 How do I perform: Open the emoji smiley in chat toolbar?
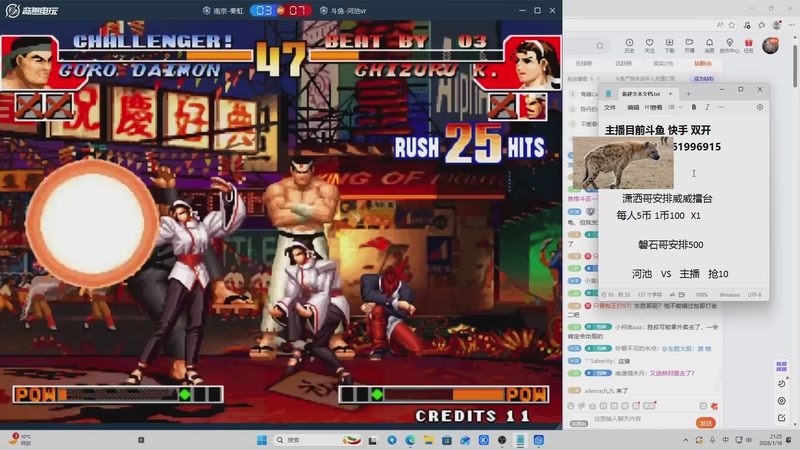[571, 406]
